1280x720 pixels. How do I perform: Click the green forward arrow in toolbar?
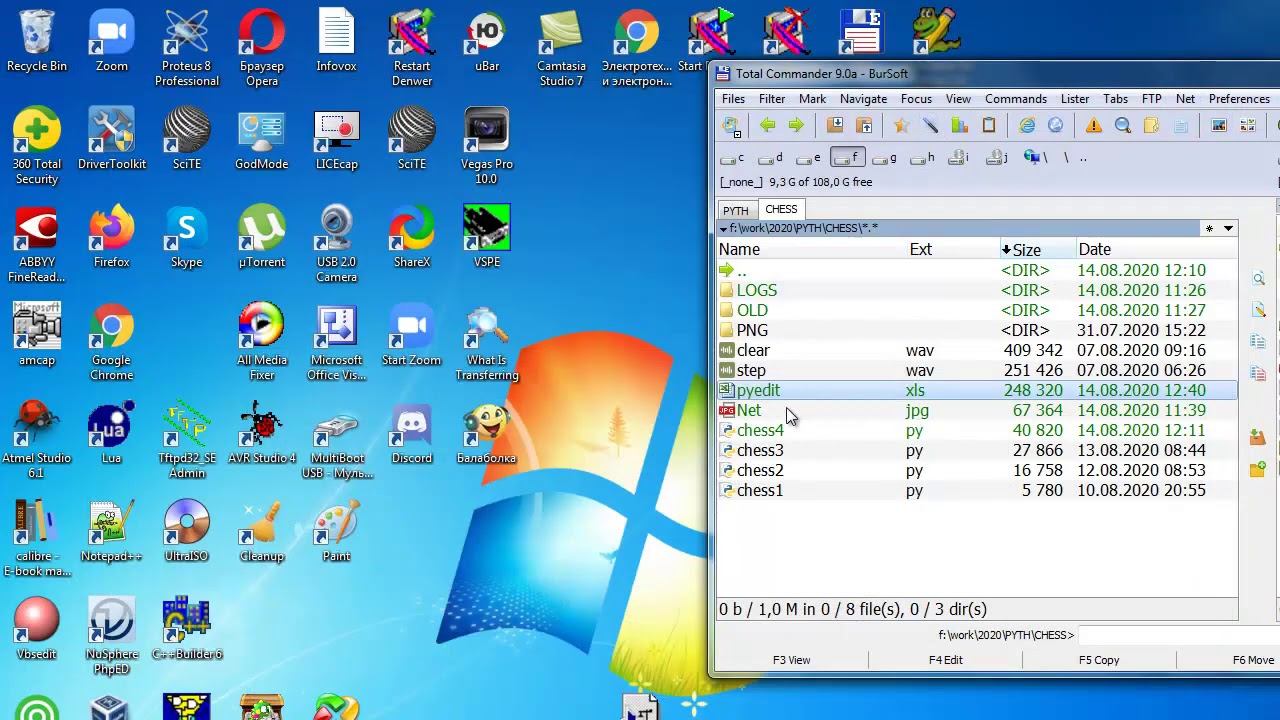pyautogui.click(x=796, y=125)
